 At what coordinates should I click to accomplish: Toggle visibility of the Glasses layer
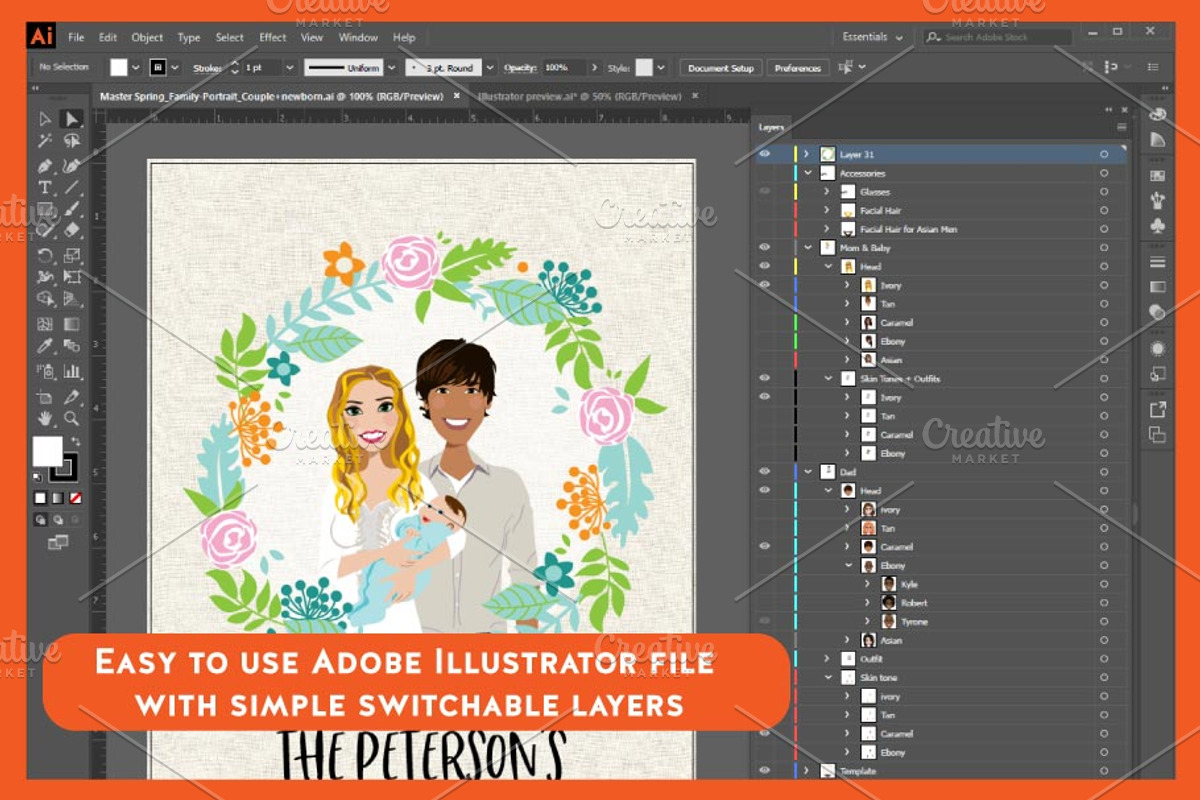tap(765, 191)
